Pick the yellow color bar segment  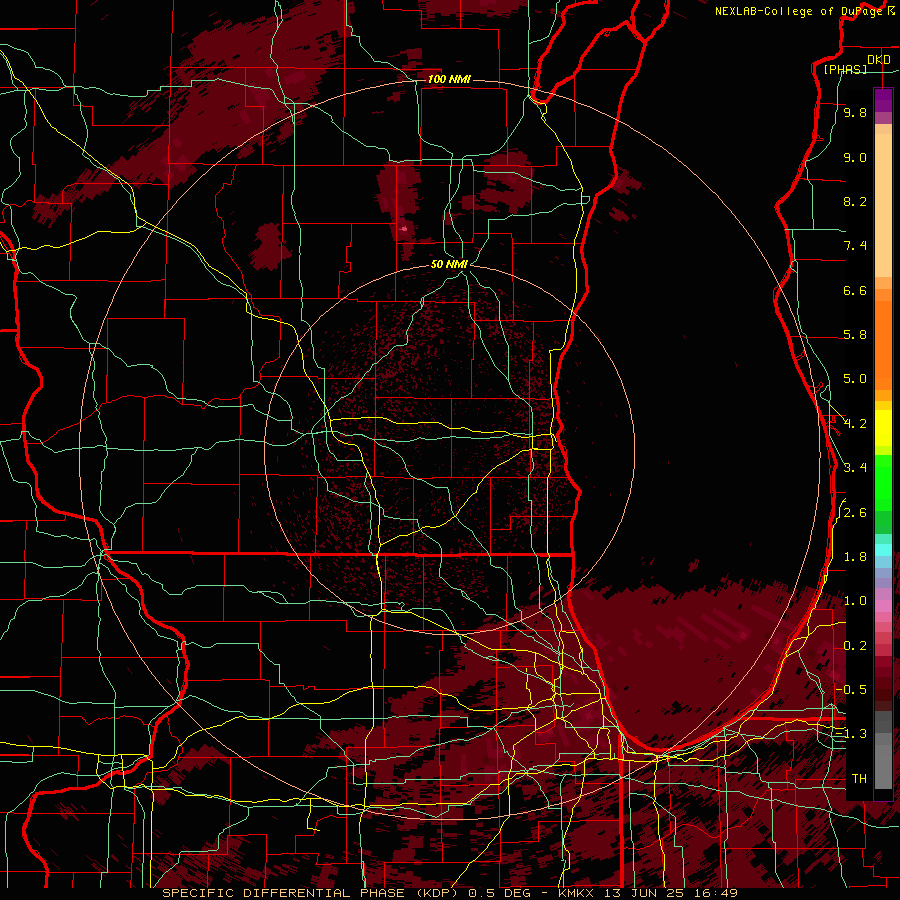pos(883,428)
